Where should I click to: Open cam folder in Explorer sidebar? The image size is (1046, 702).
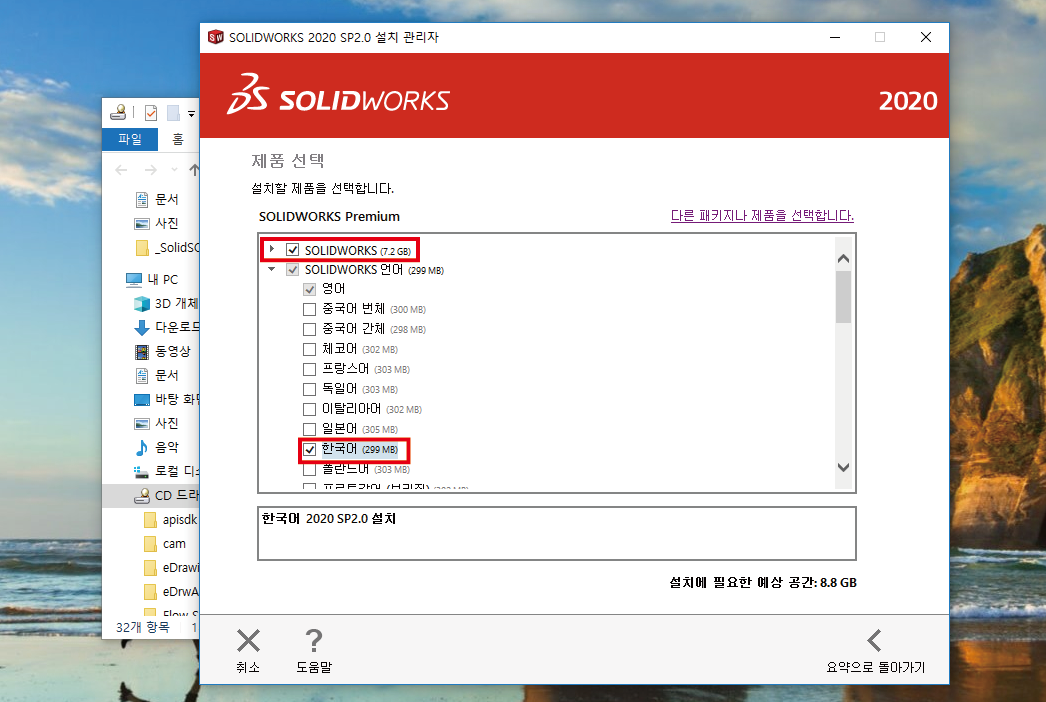click(165, 543)
